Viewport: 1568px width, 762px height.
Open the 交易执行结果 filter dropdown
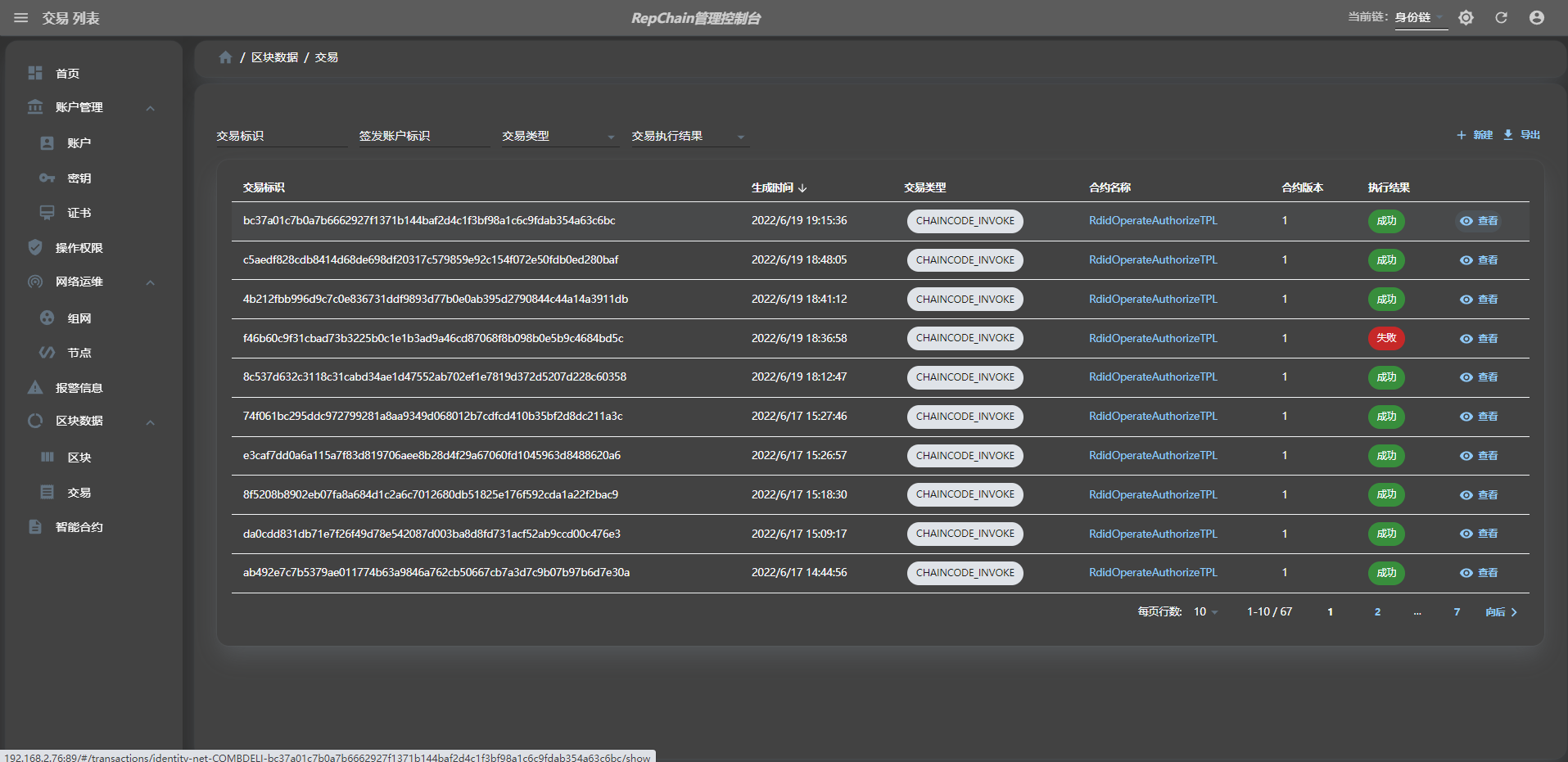click(690, 137)
